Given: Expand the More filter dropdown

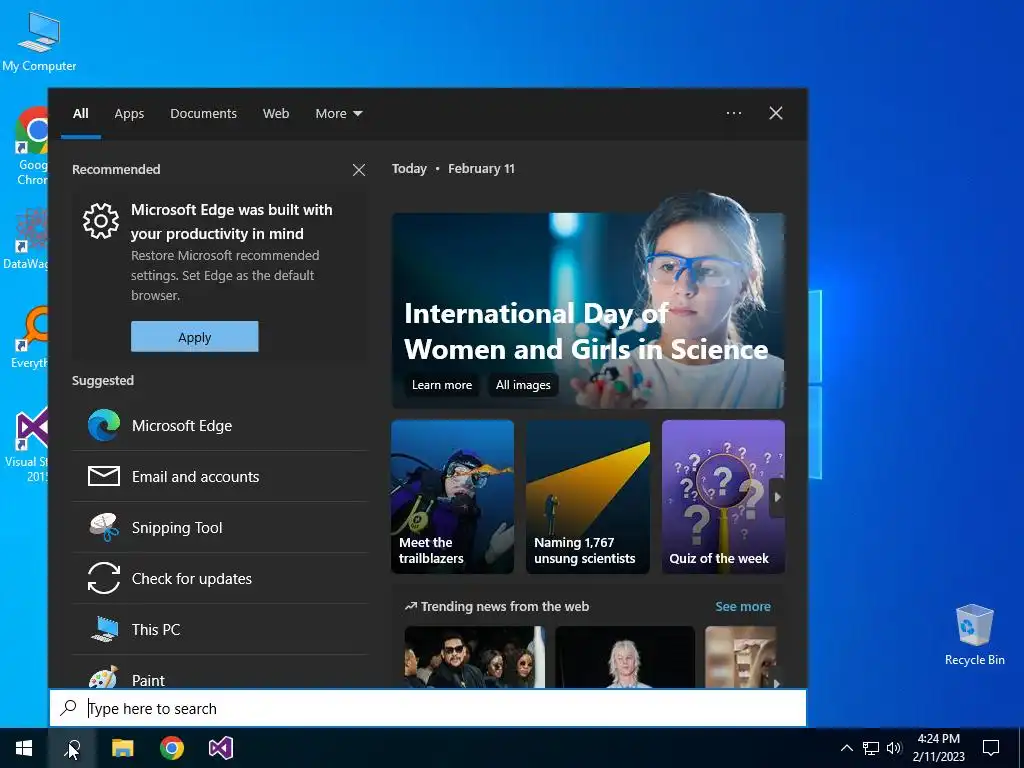Looking at the screenshot, I should click(339, 114).
